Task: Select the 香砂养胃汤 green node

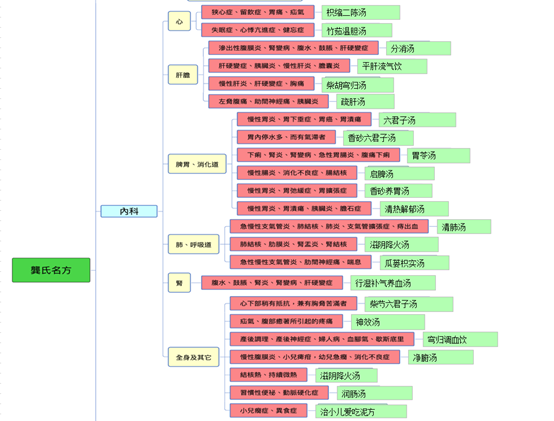Action: pyautogui.click(x=399, y=191)
